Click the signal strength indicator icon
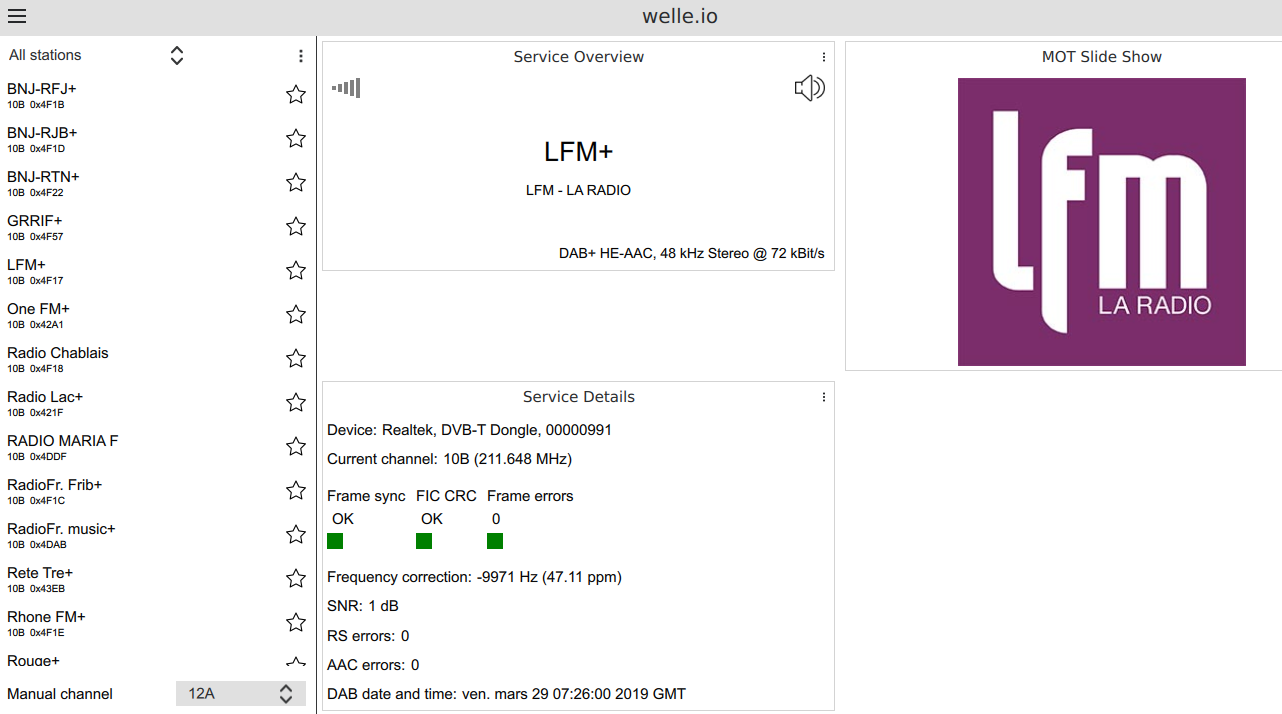The width and height of the screenshot is (1282, 714). coord(346,88)
